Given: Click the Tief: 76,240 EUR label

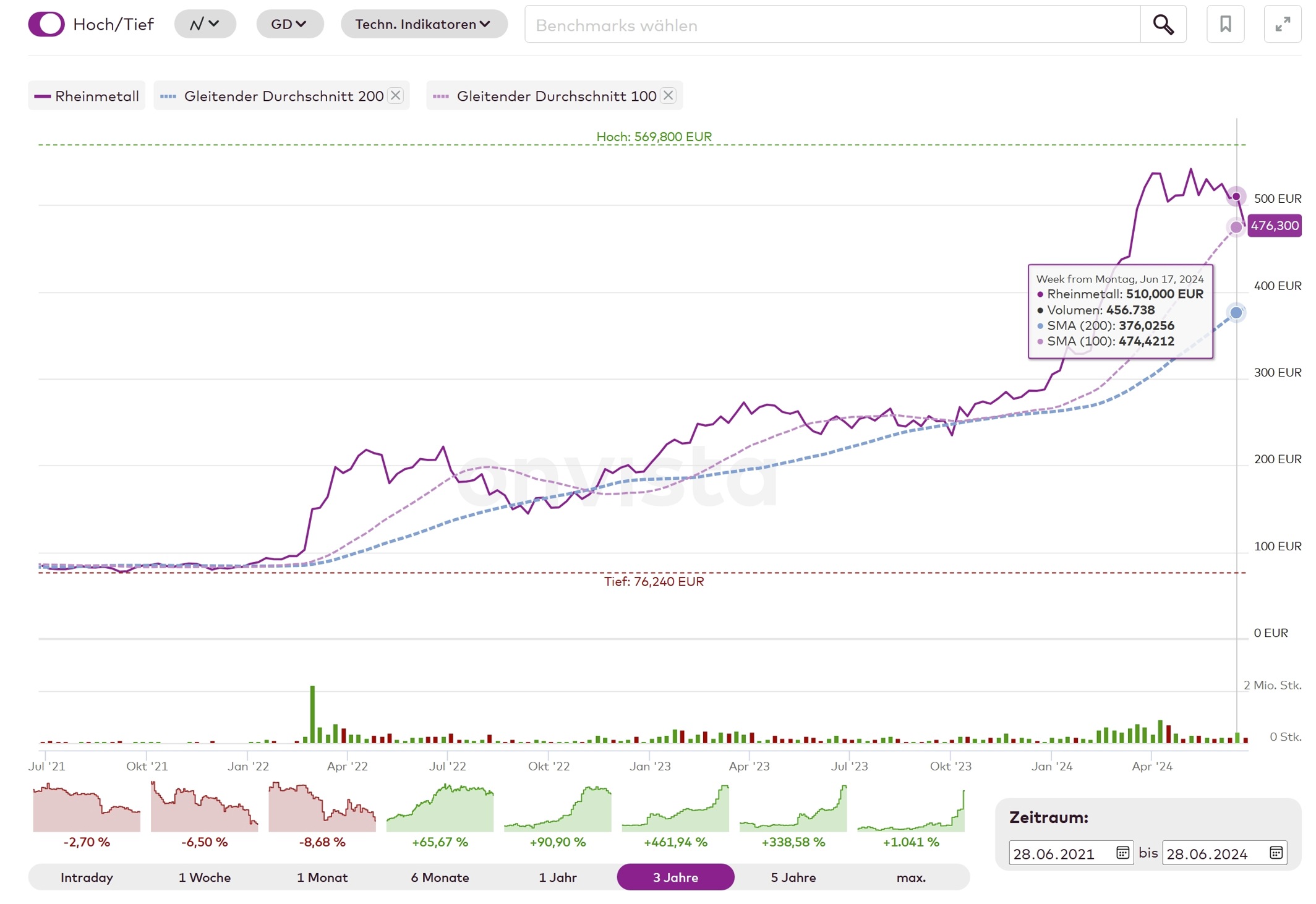Looking at the screenshot, I should point(654,581).
